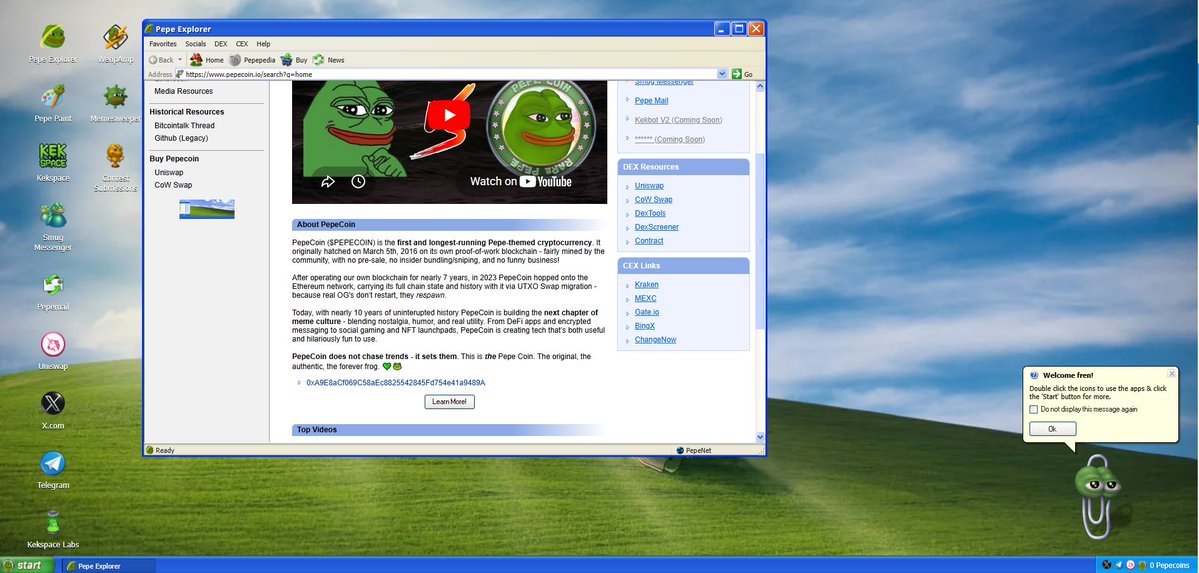Click the X icon in system tray
The image size is (1199, 573).
pos(1106,565)
